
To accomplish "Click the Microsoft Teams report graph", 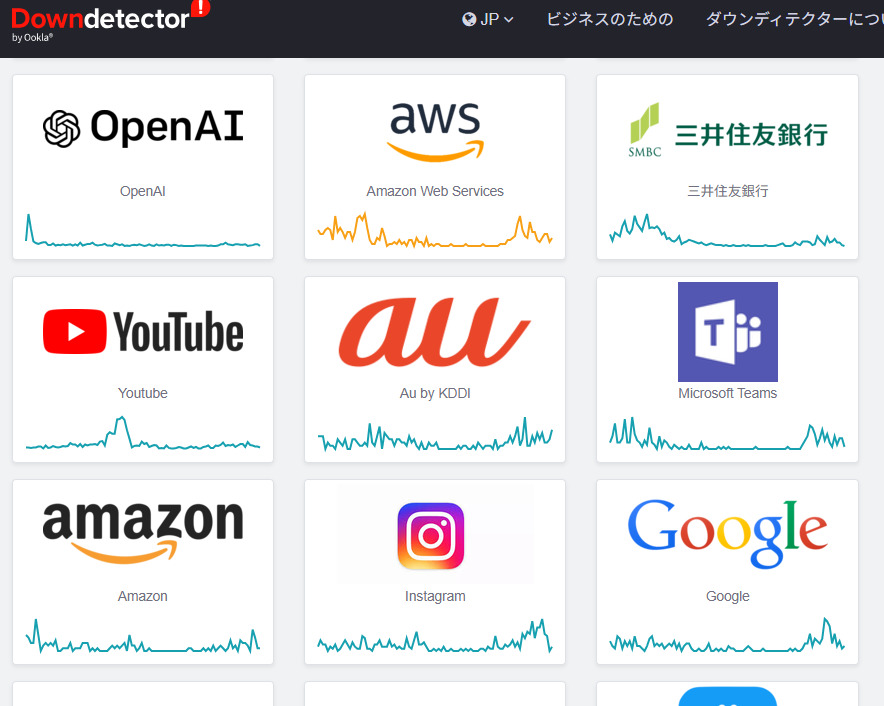I will [x=727, y=434].
